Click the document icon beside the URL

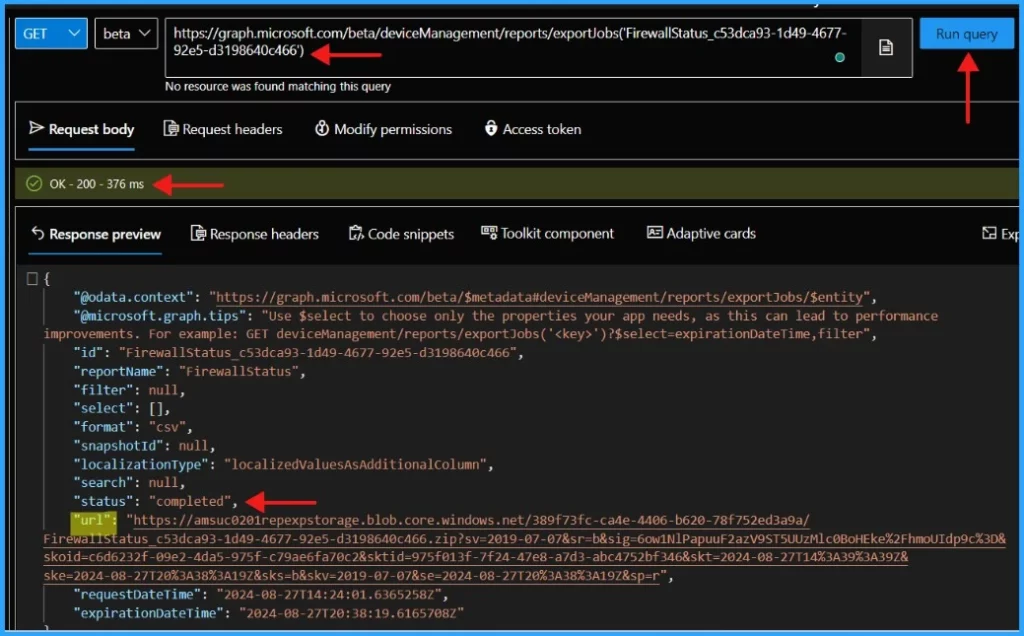click(x=886, y=48)
